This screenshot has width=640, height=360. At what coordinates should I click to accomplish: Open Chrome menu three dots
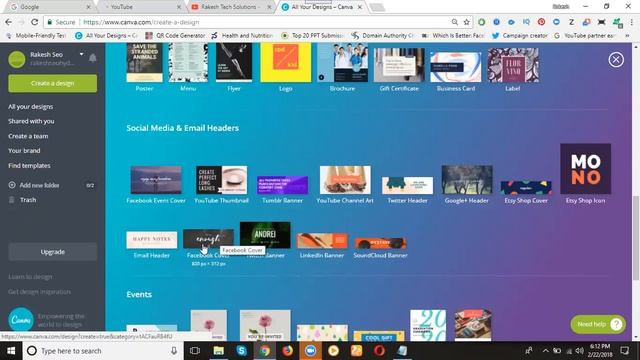tap(632, 22)
